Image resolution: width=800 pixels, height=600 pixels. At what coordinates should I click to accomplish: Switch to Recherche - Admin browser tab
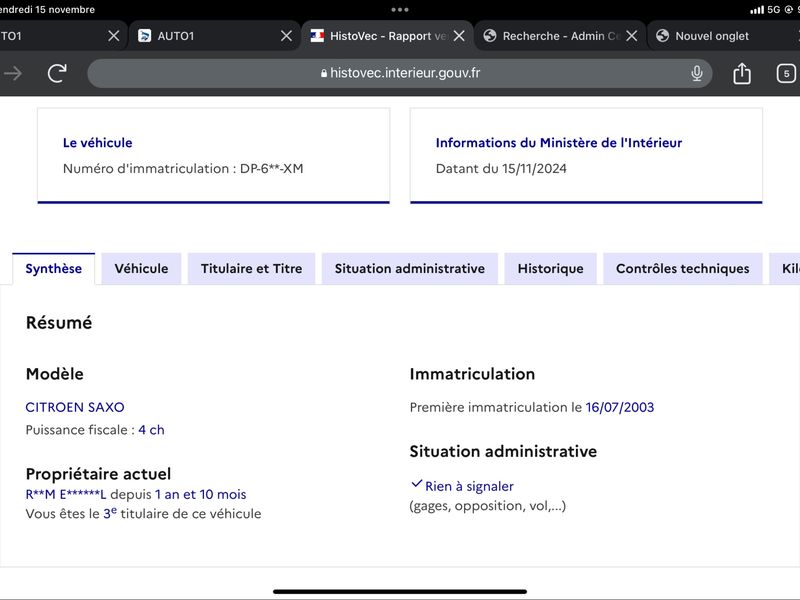point(560,36)
